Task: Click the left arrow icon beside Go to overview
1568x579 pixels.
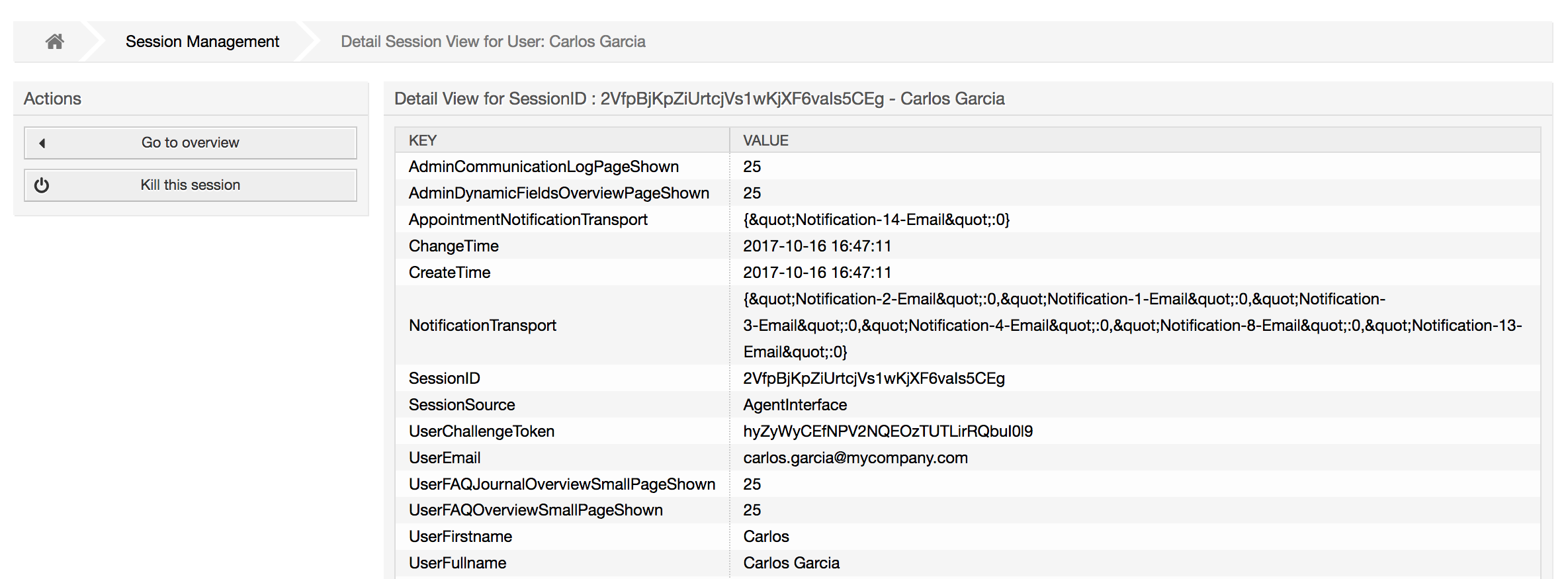Action: (42, 143)
